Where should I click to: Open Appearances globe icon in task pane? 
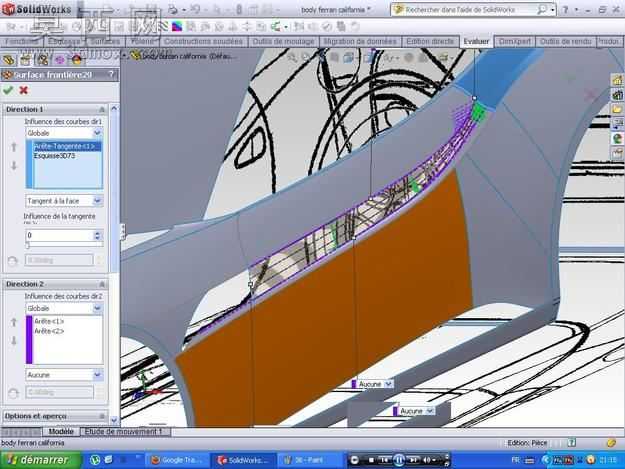(x=617, y=139)
